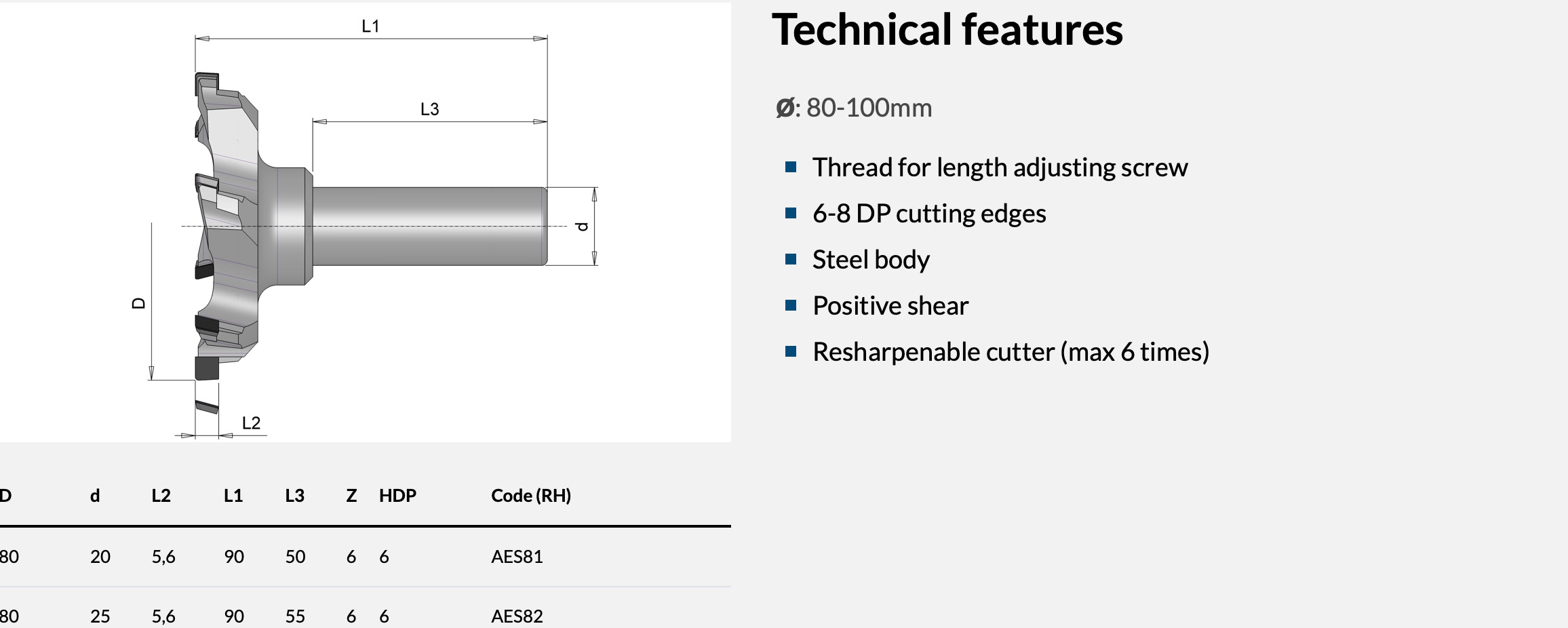
Task: Select the 'Steel body' feature item
Action: (x=871, y=260)
